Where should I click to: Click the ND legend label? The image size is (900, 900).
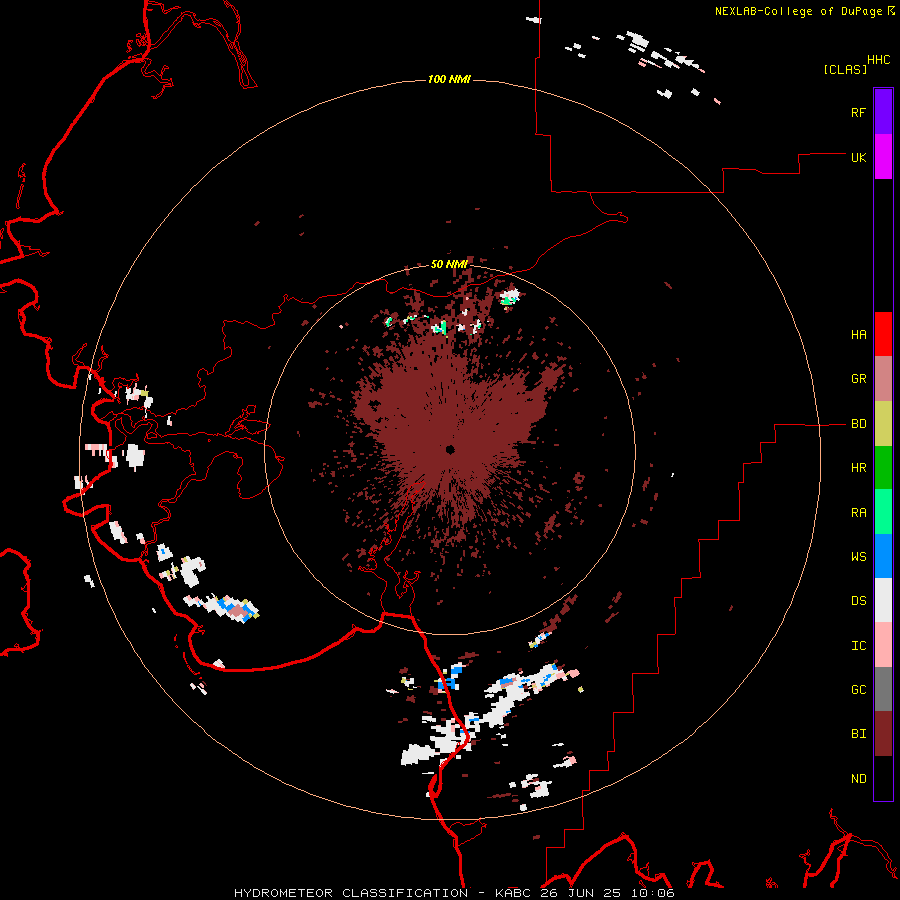(858, 779)
